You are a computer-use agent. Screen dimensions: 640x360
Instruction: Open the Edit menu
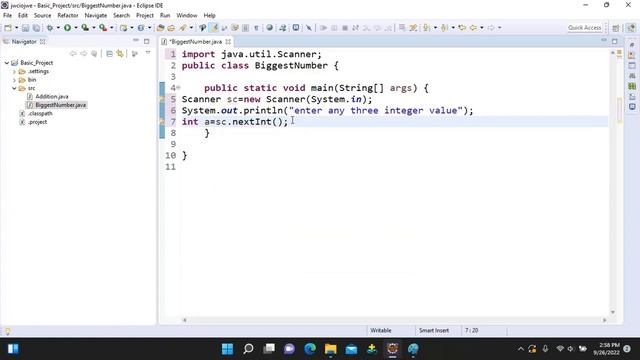(23, 15)
